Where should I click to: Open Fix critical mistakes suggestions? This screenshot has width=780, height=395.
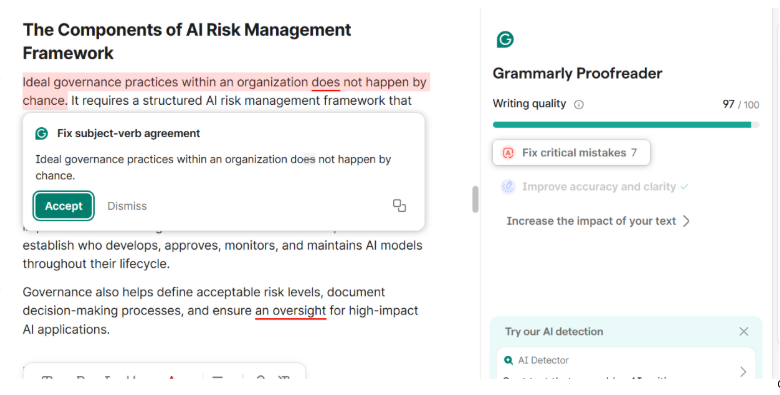click(x=571, y=153)
